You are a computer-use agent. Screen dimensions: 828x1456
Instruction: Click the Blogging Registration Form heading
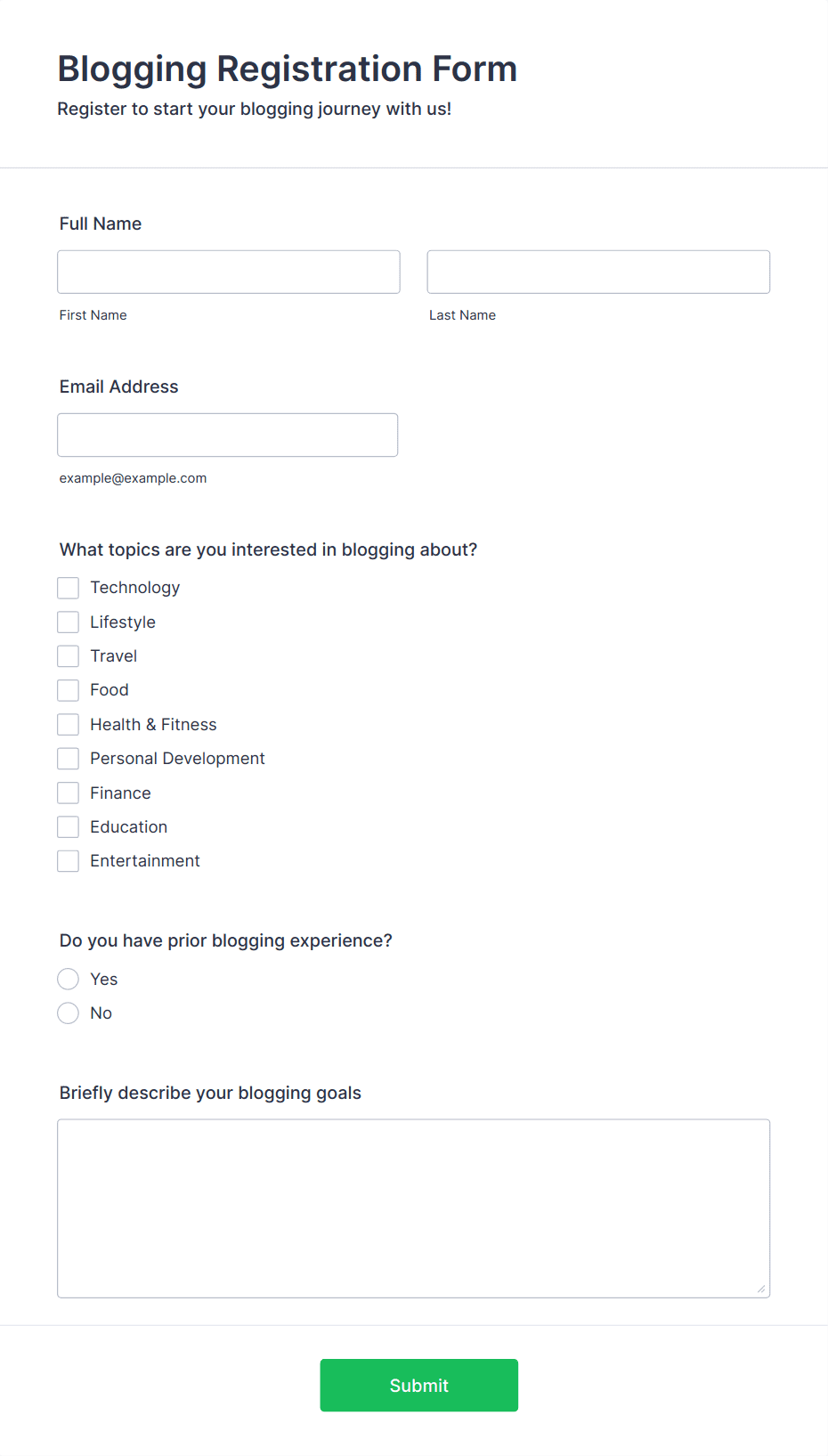pos(288,69)
